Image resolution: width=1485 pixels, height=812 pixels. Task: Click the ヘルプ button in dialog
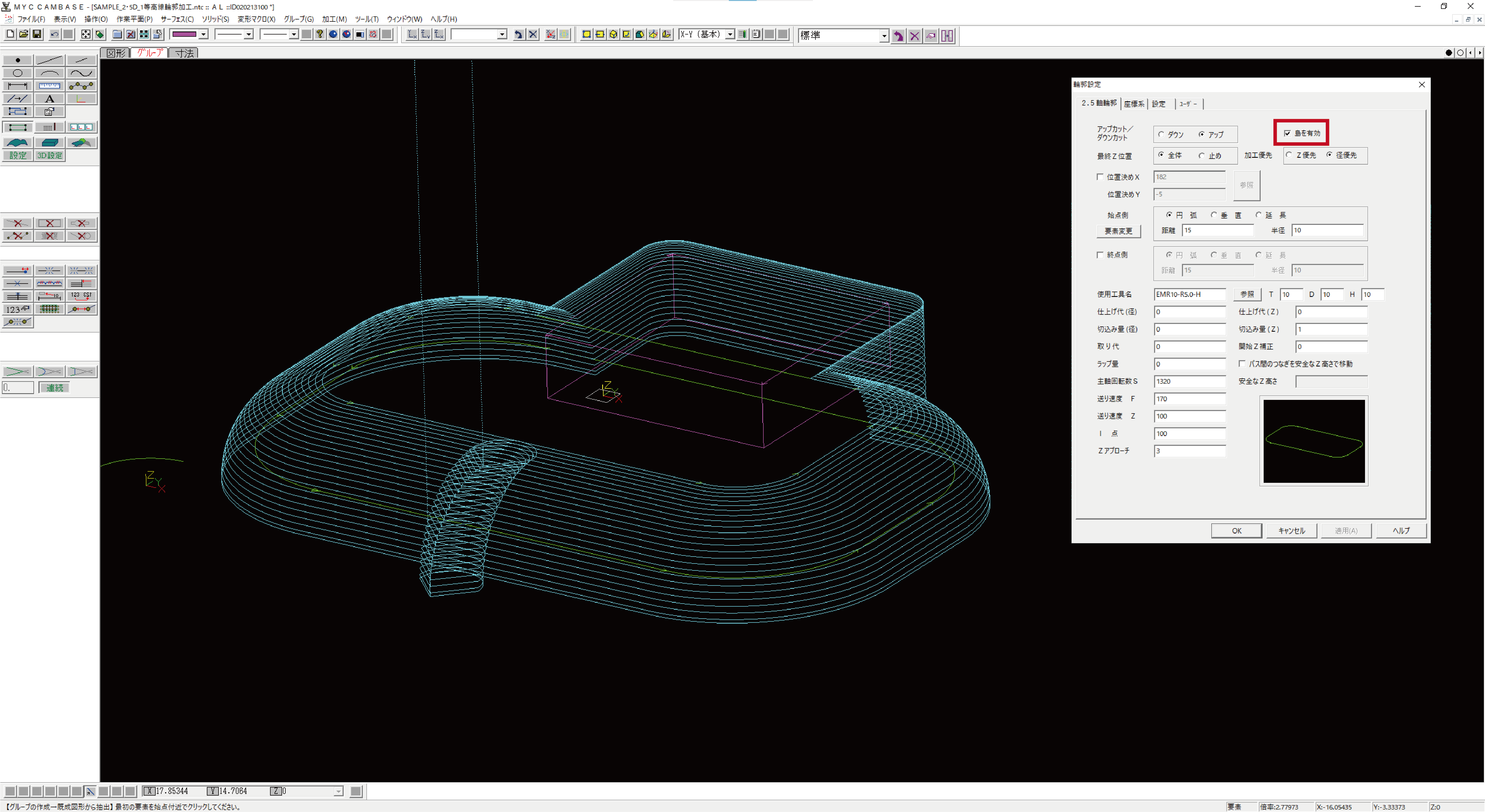(1401, 531)
